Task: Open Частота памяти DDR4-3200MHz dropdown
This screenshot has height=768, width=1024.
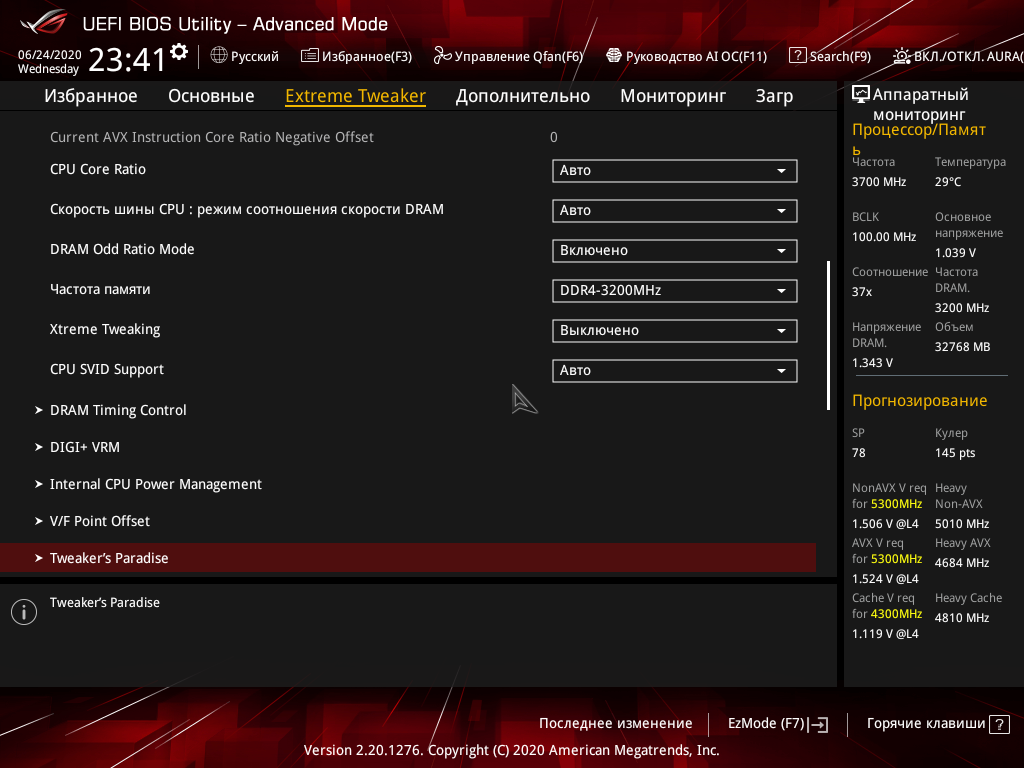Action: pyautogui.click(x=675, y=291)
